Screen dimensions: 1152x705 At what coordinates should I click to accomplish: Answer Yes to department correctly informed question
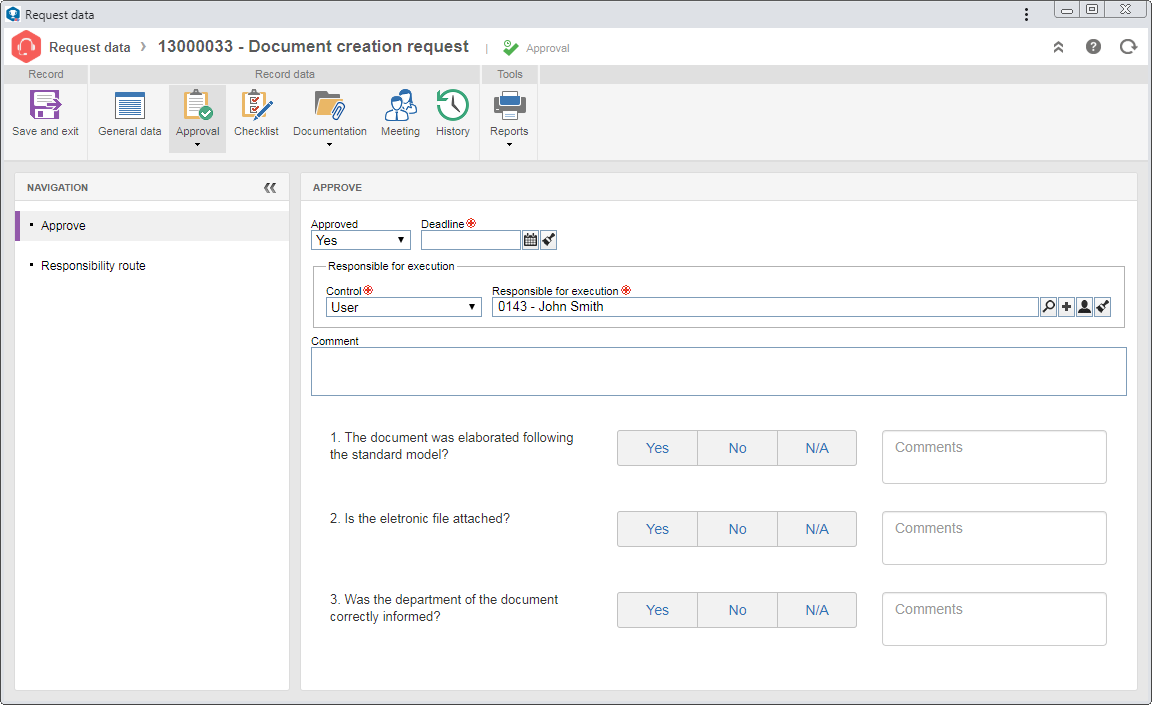tap(658, 610)
